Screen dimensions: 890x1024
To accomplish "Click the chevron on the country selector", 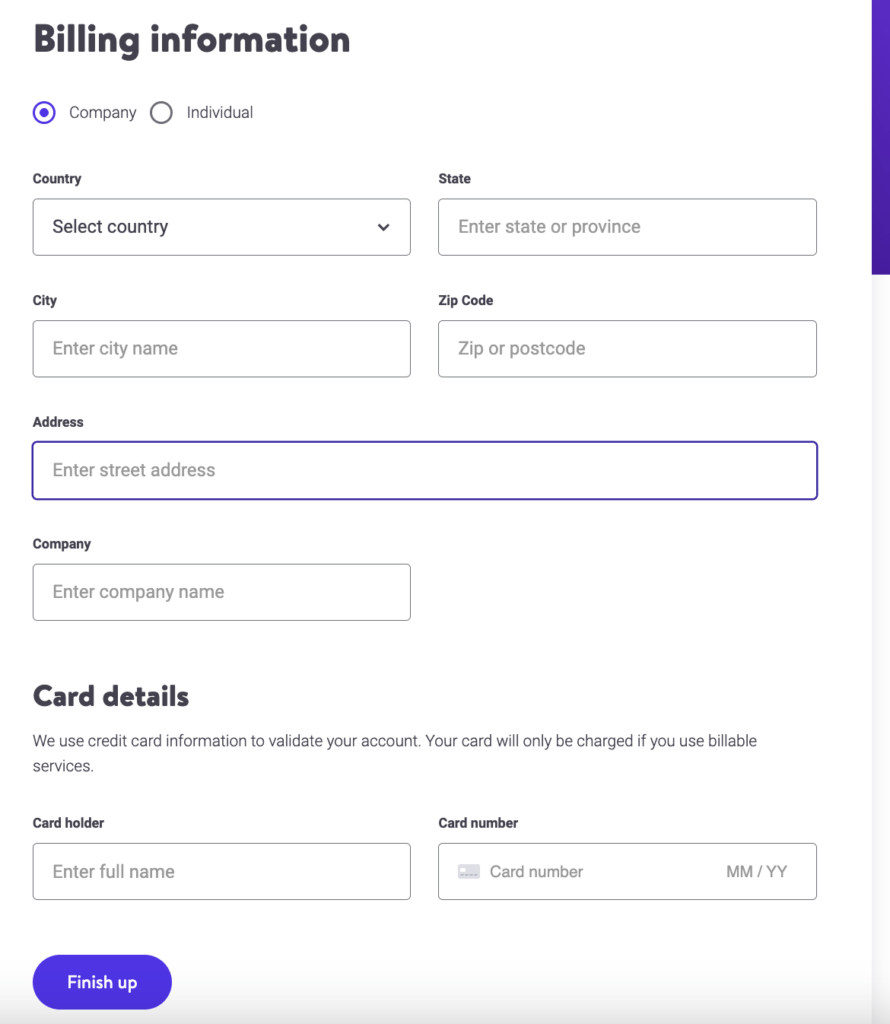I will 383,227.
